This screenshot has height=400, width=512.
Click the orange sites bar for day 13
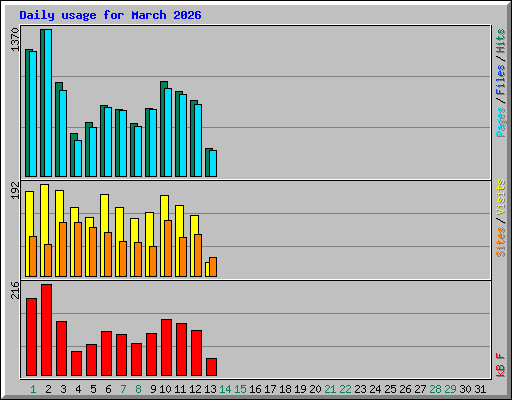[213, 267]
